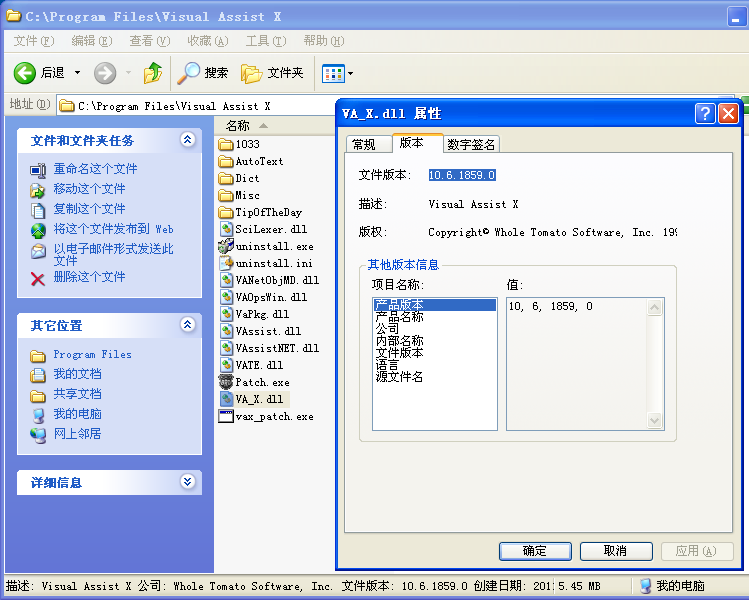Select the uninstall.ini file

click(x=266, y=263)
